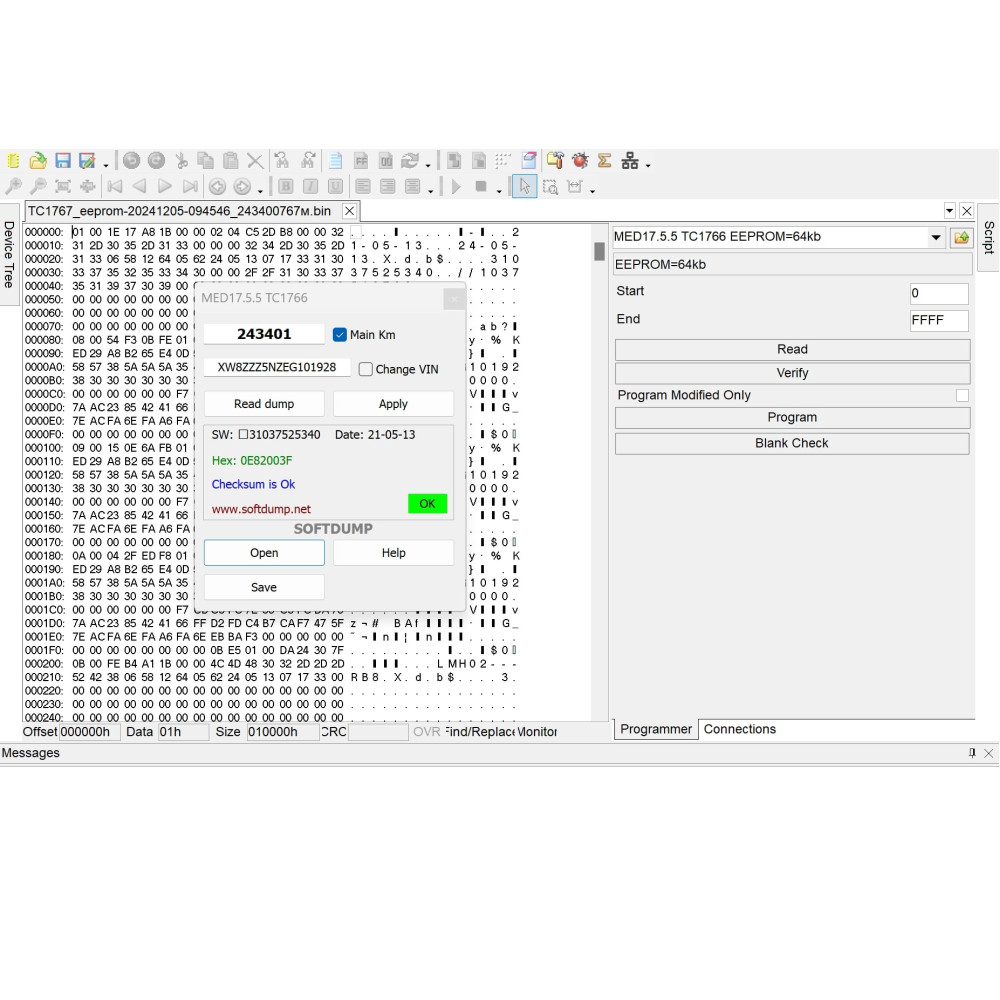The height and width of the screenshot is (1000, 1000).
Task: Open the dropdown arrow beside Save As icon
Action: pyautogui.click(x=106, y=166)
